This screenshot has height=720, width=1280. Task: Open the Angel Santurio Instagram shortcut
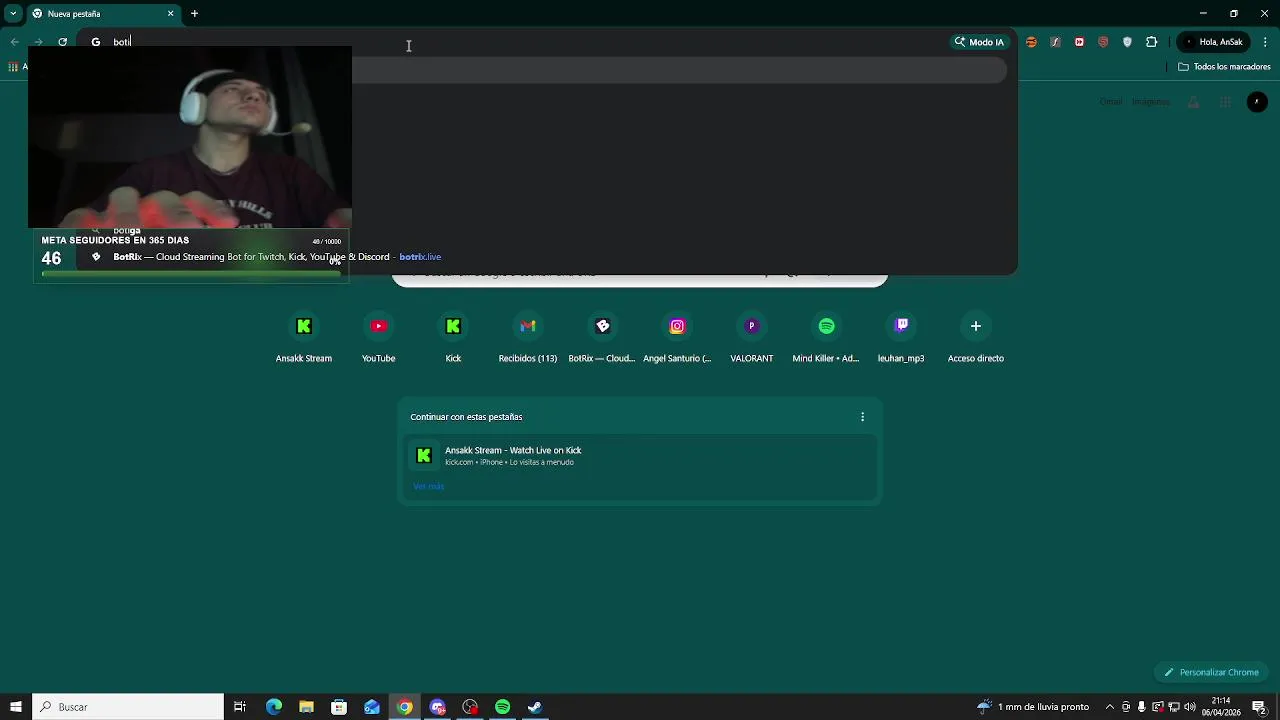(677, 338)
